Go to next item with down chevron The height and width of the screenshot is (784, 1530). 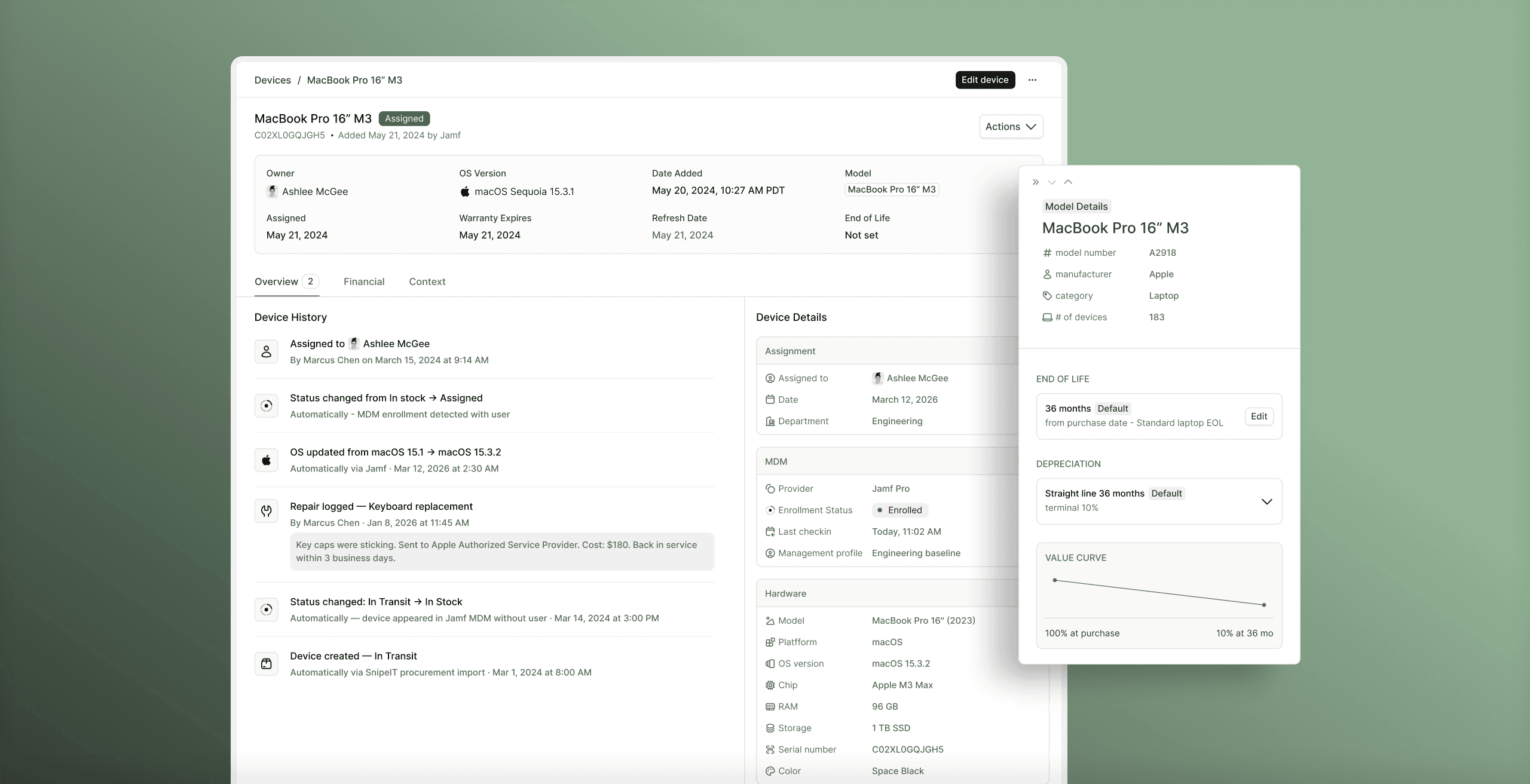[x=1052, y=182]
